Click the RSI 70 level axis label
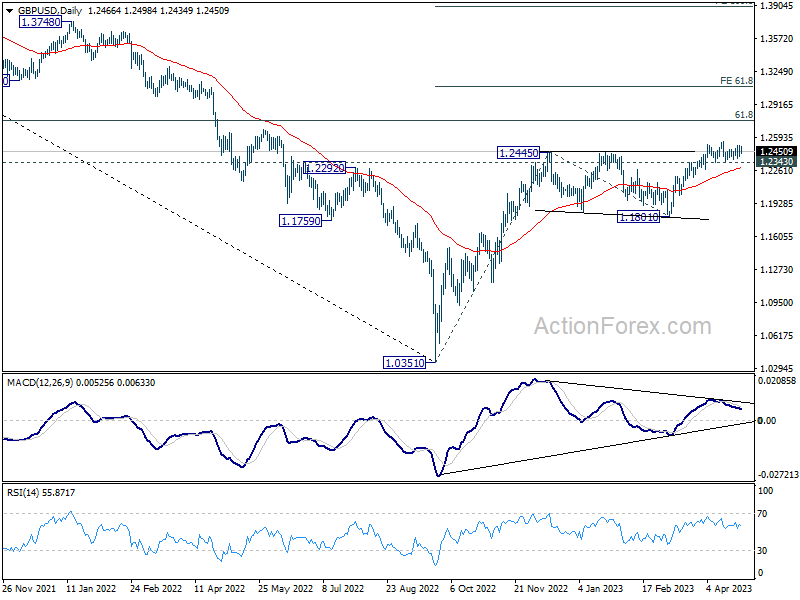The image size is (800, 600). point(762,514)
